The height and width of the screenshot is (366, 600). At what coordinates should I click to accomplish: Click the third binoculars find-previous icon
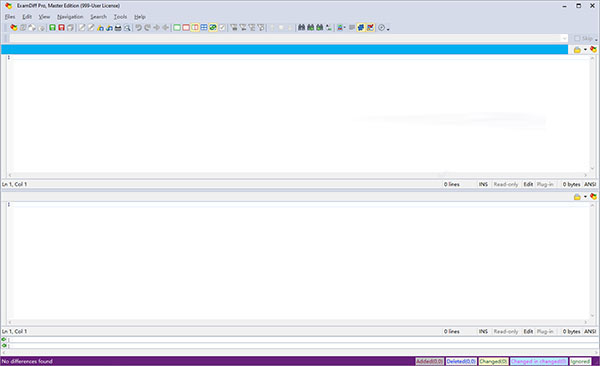(x=320, y=28)
